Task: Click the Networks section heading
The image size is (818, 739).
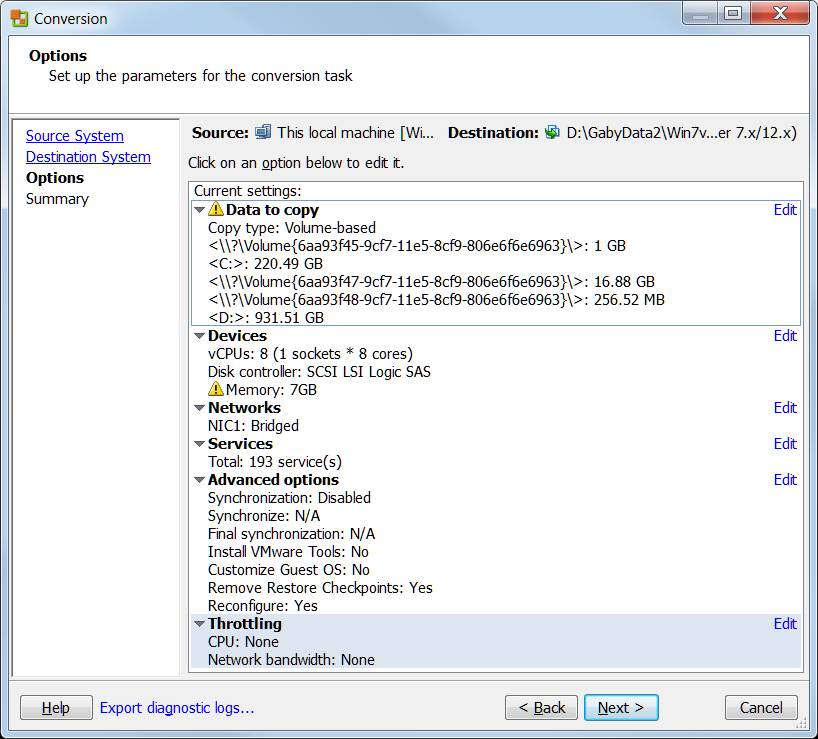Action: point(244,408)
